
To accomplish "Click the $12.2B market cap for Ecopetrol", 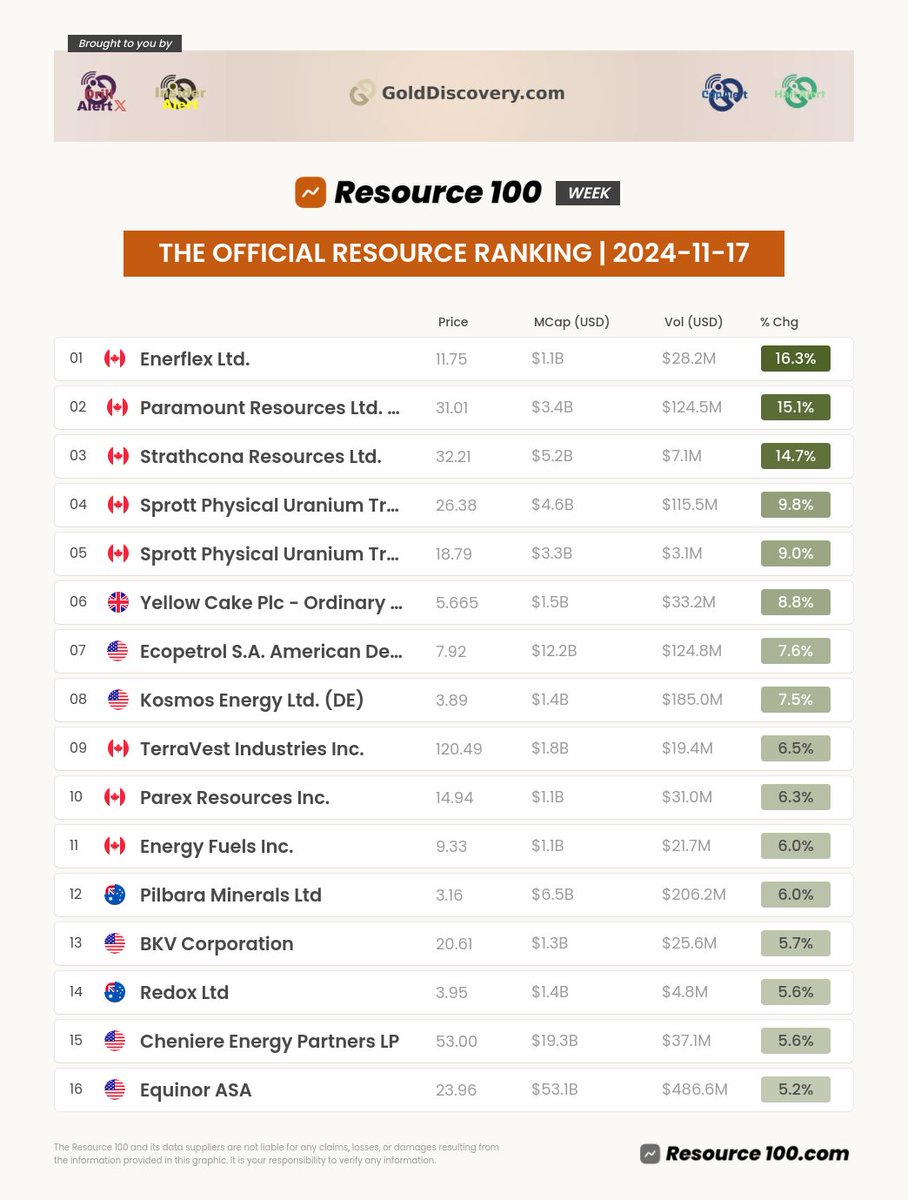I will pos(554,651).
